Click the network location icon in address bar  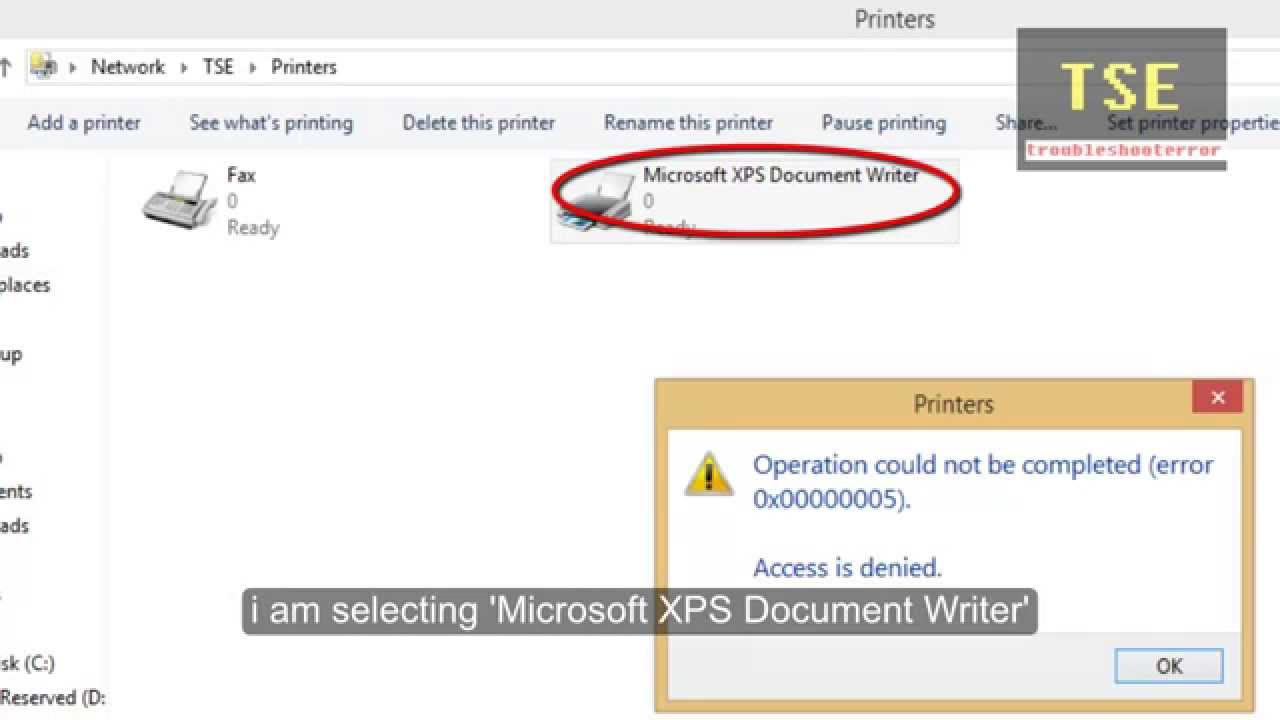pyautogui.click(x=43, y=66)
